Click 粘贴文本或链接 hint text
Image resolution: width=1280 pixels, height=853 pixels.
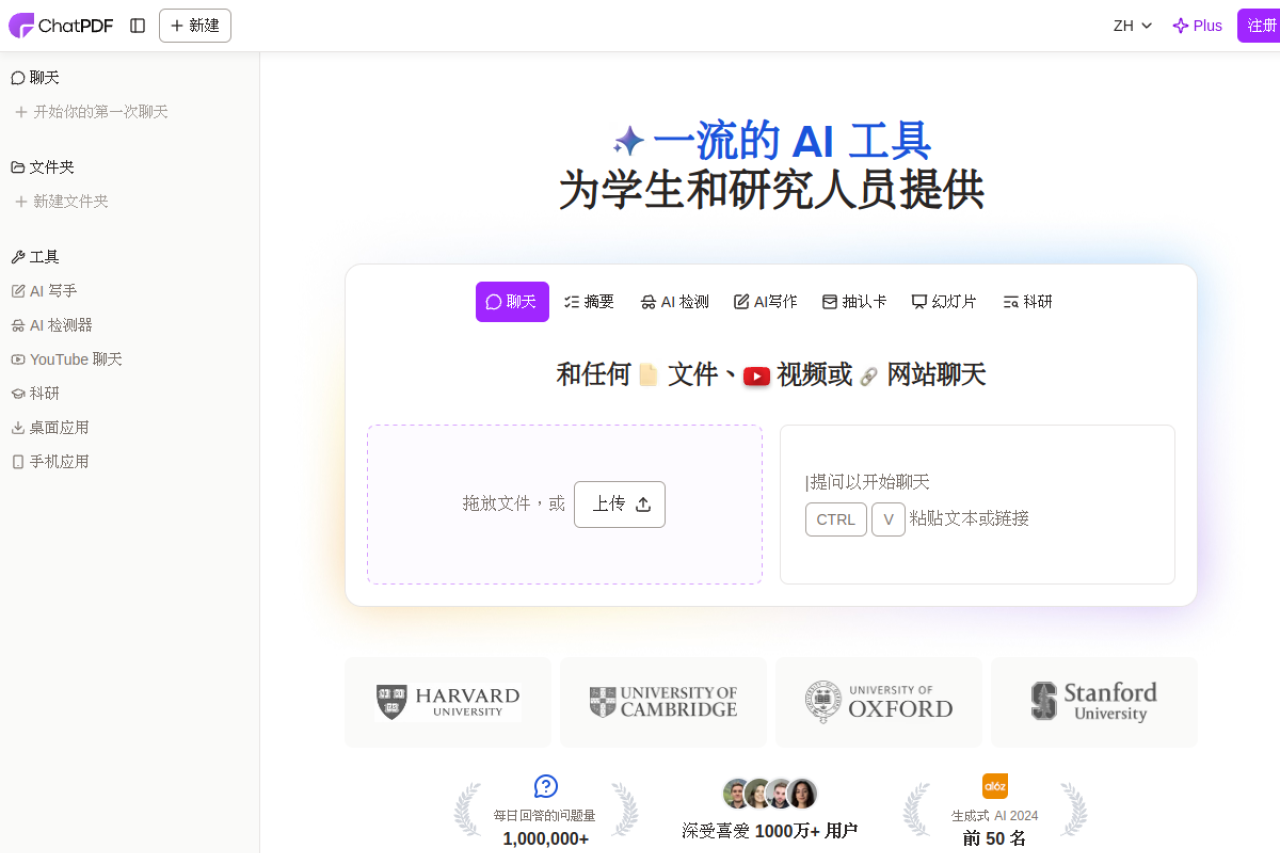(x=969, y=519)
